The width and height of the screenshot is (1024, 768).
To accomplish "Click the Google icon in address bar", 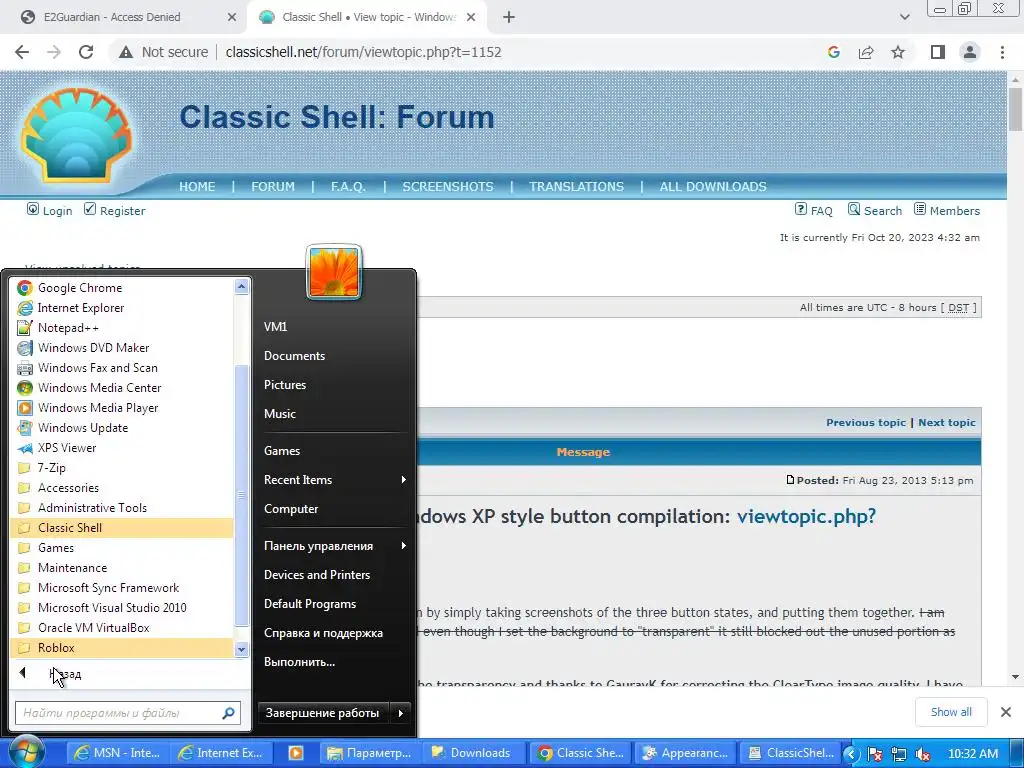I will (834, 52).
